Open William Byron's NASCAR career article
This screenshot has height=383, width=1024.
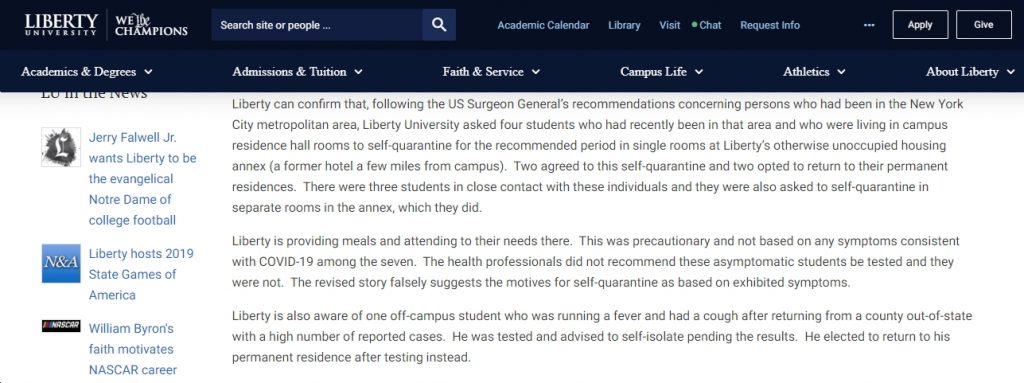point(133,349)
